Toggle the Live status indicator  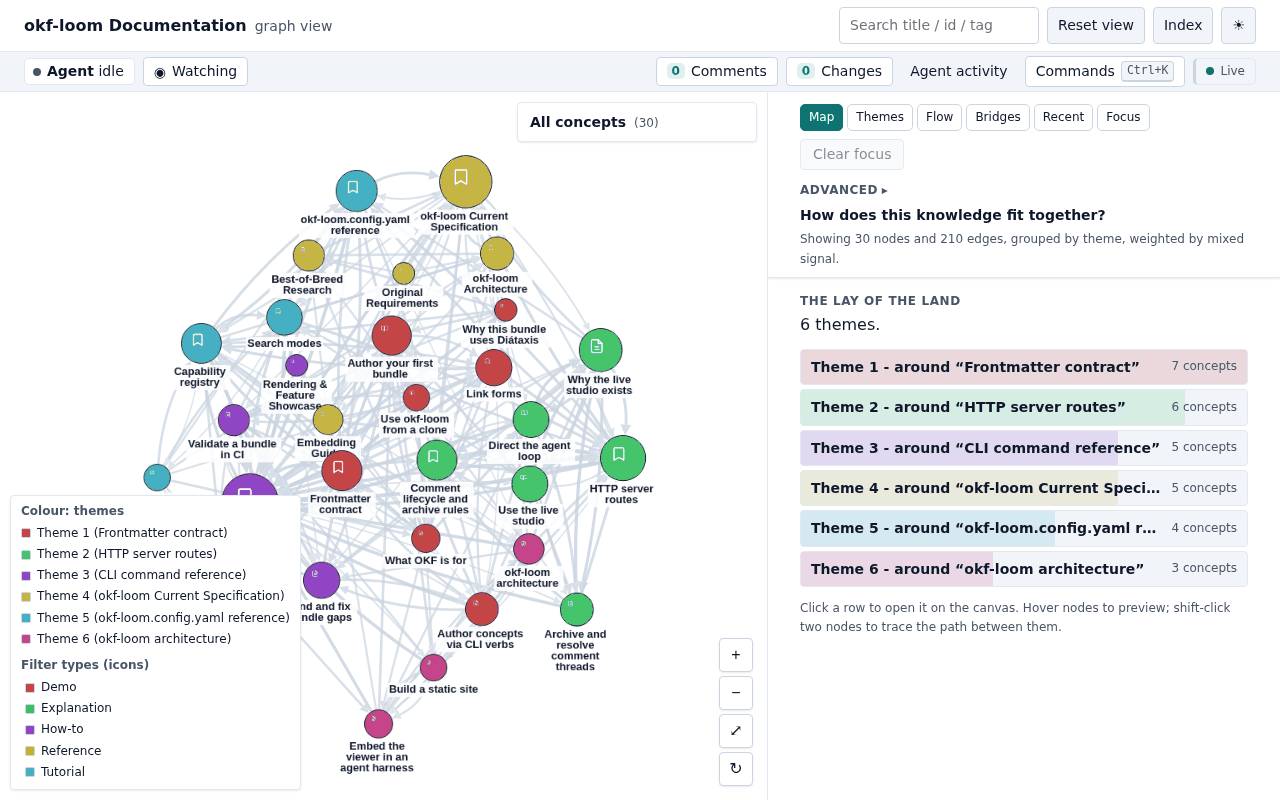tap(1224, 72)
